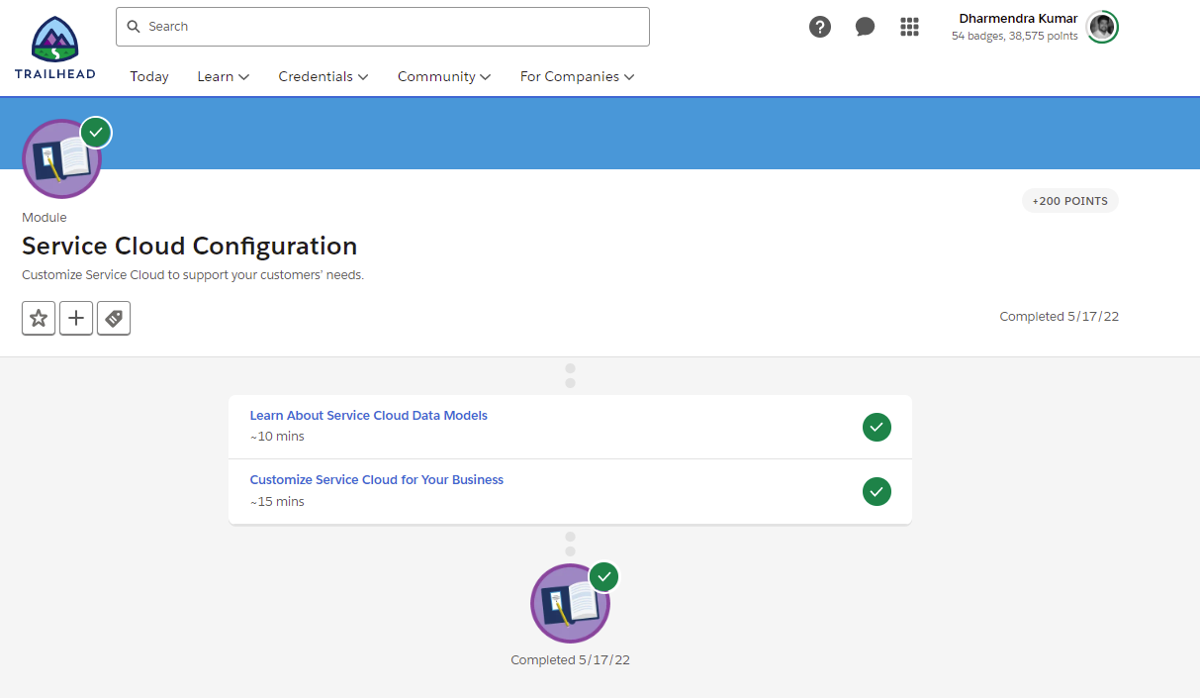This screenshot has width=1200, height=698.
Task: Click the tag icon button
Action: pyautogui.click(x=114, y=318)
